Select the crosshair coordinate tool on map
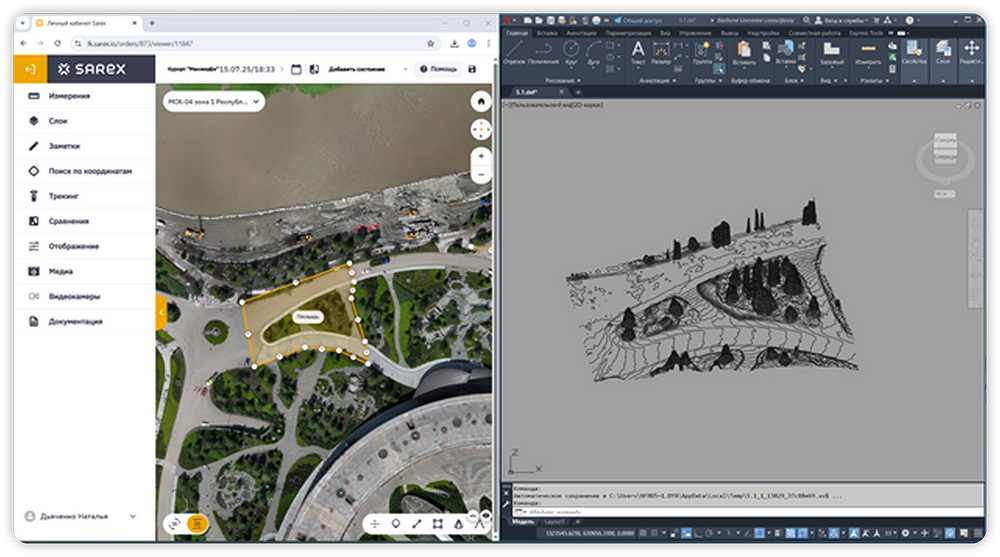The image size is (1000, 557). click(375, 524)
